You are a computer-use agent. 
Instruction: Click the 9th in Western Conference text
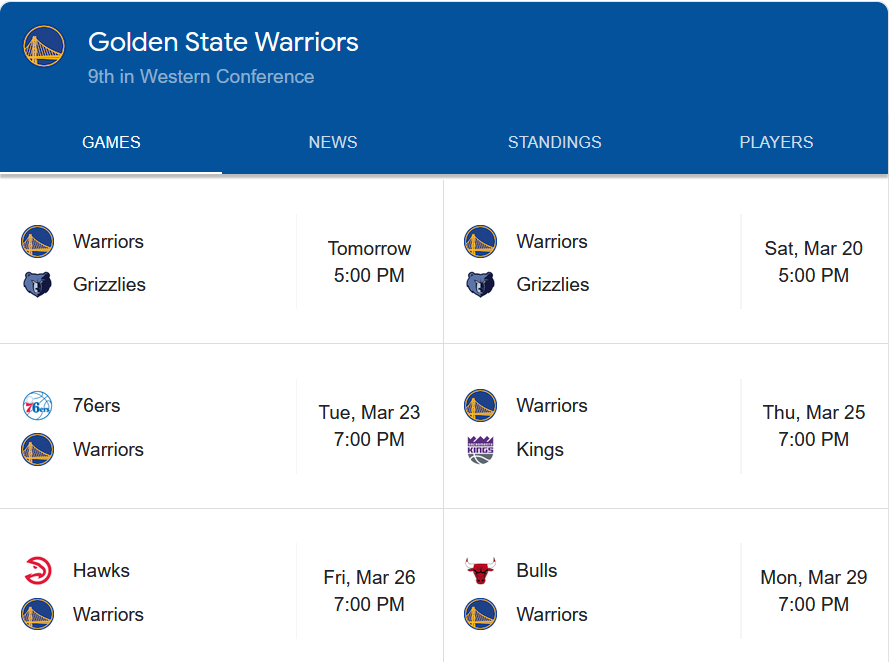click(201, 77)
